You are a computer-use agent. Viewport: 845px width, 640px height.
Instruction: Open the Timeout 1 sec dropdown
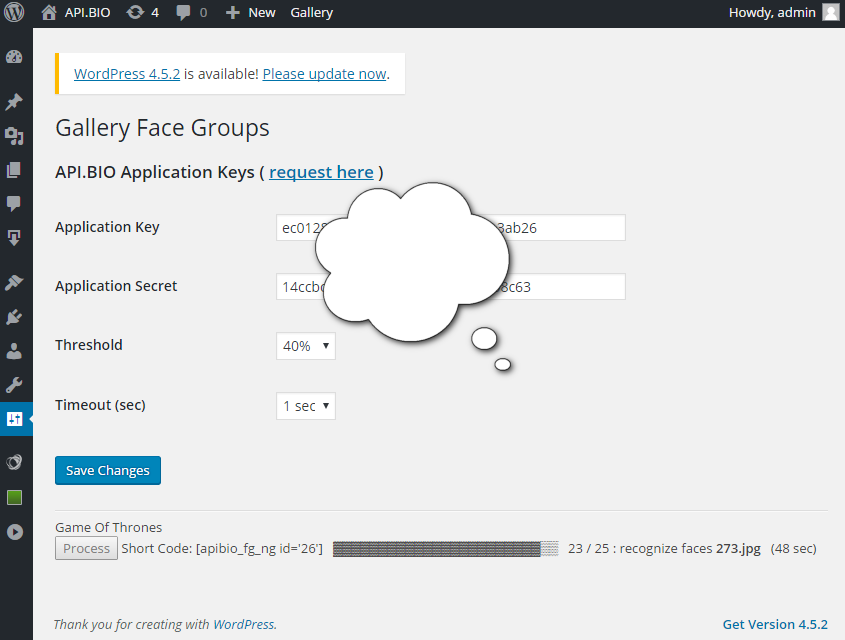coord(306,406)
